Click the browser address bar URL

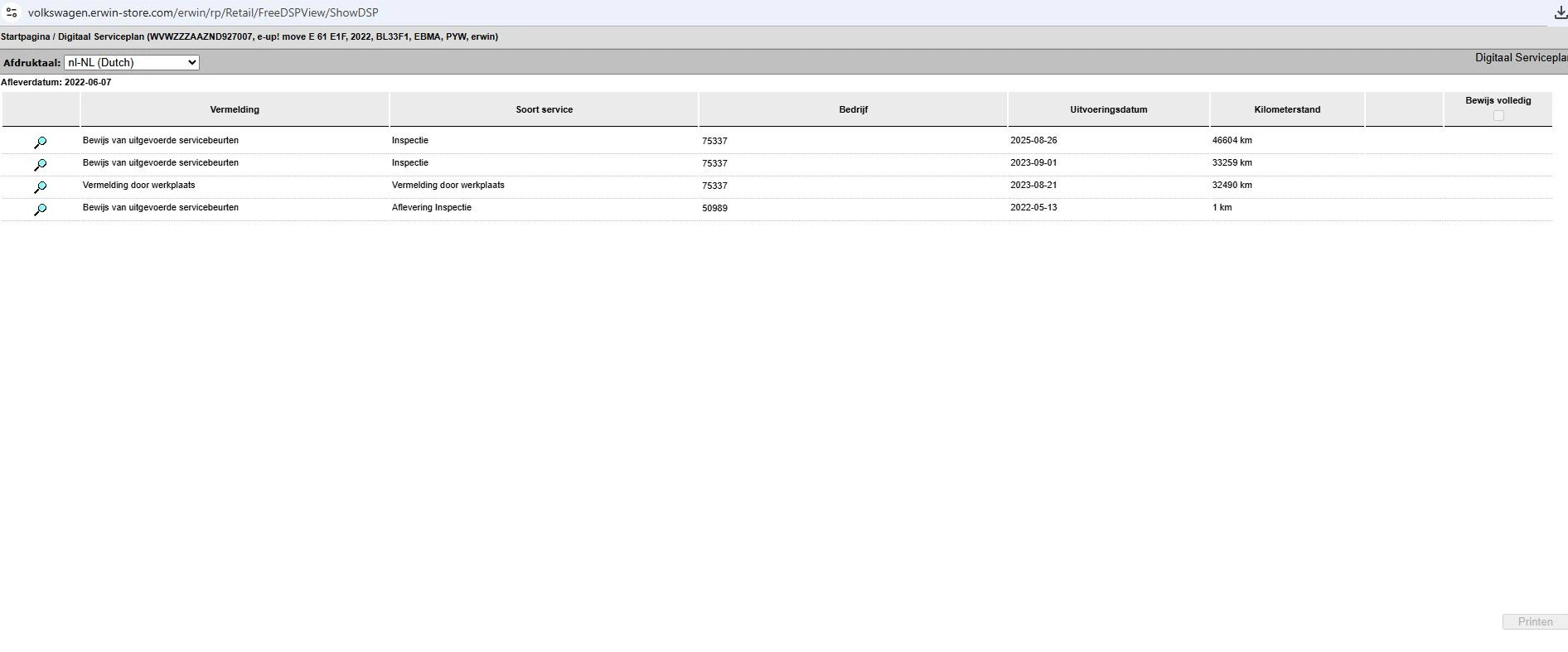tap(203, 12)
